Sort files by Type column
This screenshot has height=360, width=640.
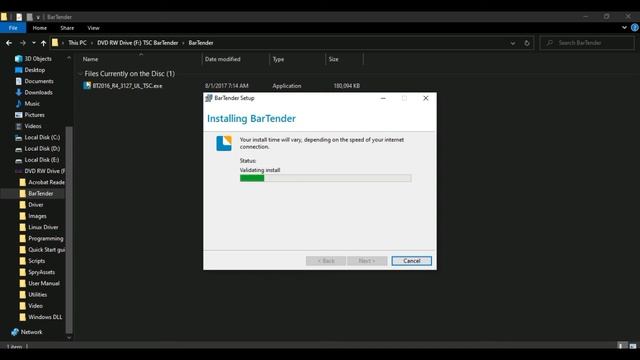point(278,59)
